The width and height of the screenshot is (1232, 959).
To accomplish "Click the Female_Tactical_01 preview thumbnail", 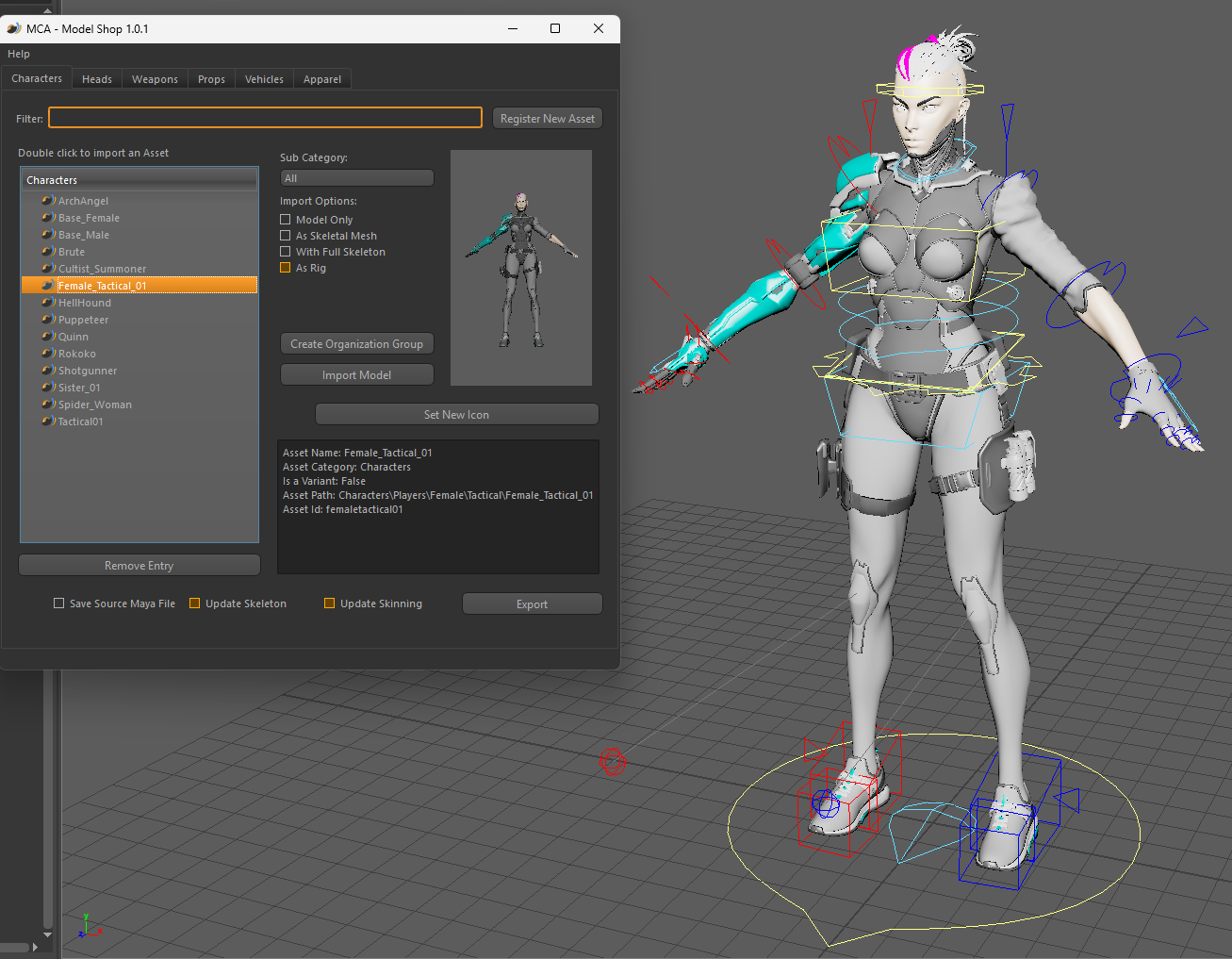I will pyautogui.click(x=520, y=267).
